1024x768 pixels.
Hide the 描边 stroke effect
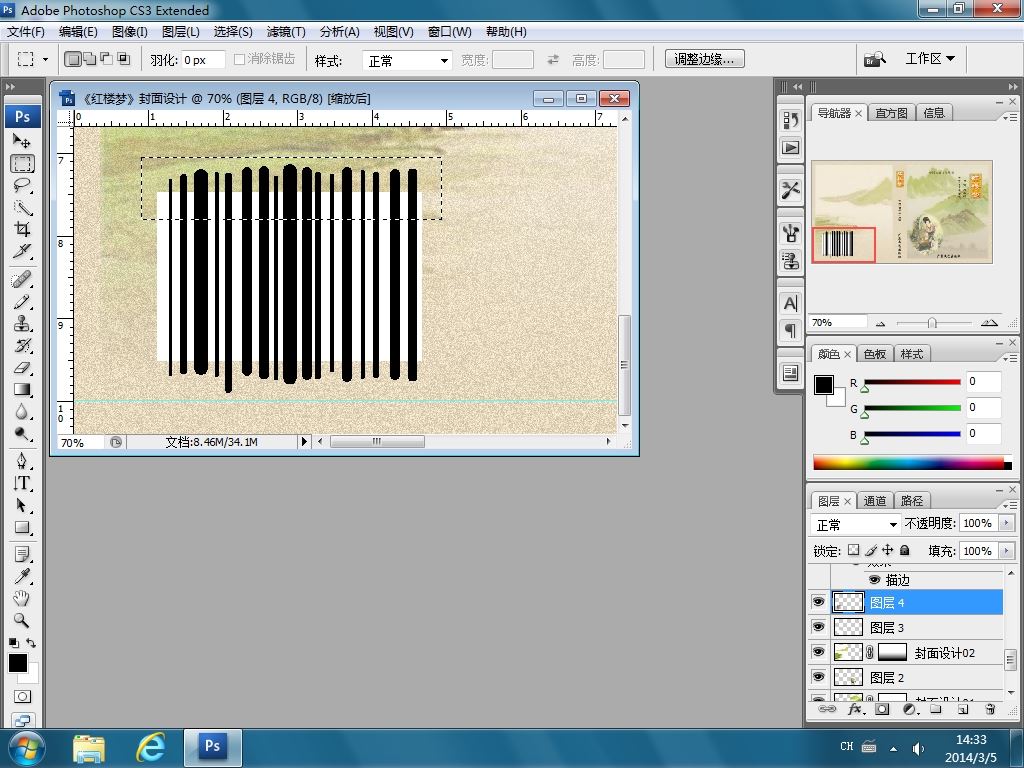pyautogui.click(x=874, y=580)
